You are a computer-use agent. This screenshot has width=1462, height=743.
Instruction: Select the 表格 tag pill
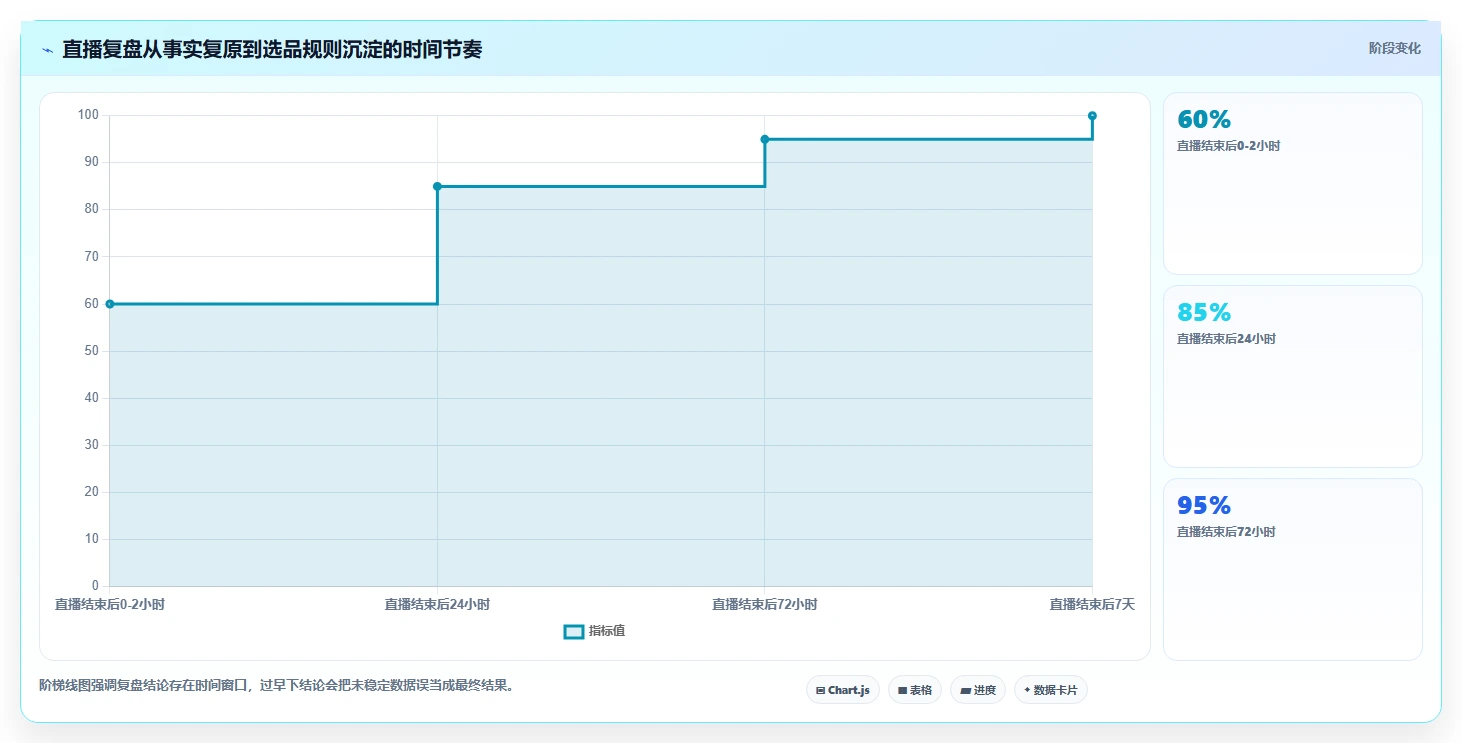(x=915, y=690)
